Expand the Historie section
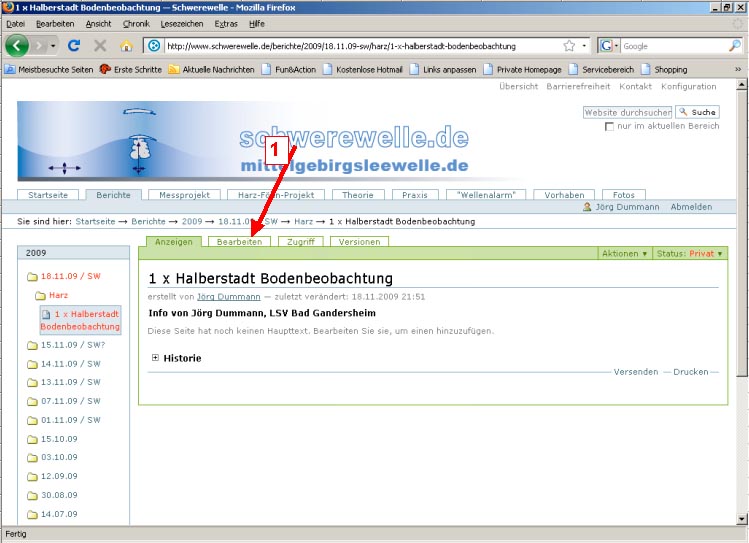 click(156, 358)
